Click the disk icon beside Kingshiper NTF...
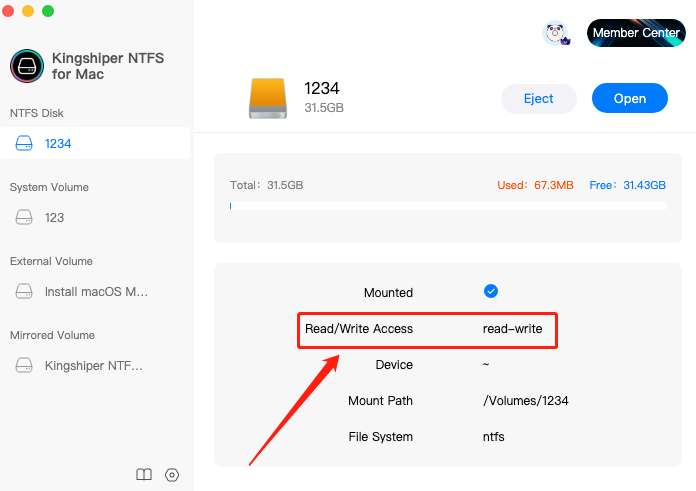 point(24,365)
